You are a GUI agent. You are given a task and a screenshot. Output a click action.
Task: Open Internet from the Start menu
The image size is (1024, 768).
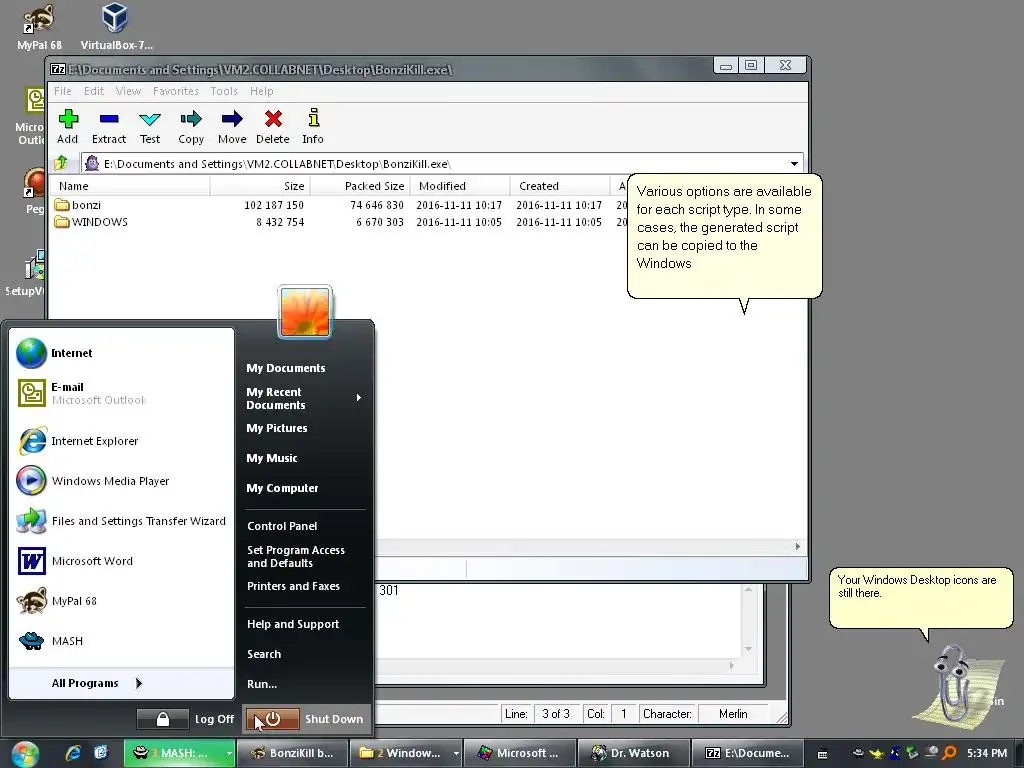[121, 353]
